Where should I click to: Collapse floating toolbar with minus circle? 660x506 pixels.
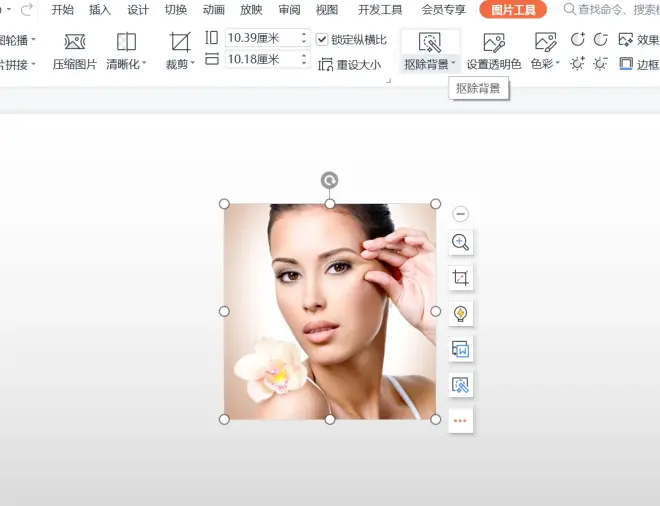[x=460, y=214]
